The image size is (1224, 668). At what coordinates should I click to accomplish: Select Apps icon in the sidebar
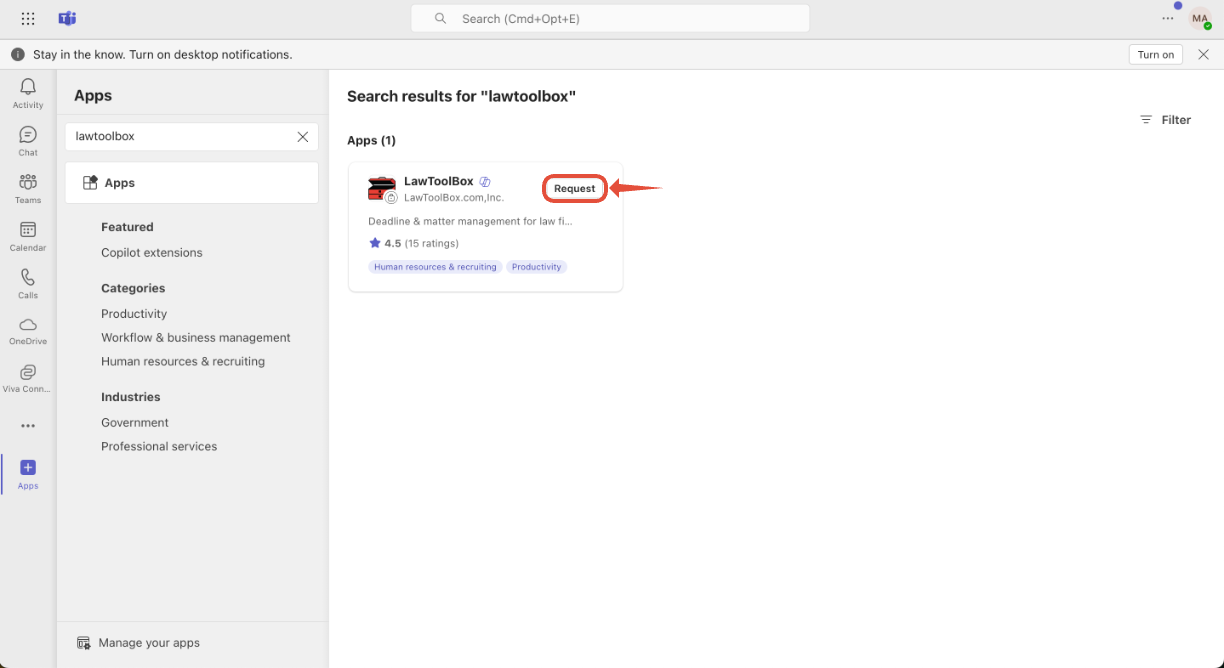click(x=28, y=474)
